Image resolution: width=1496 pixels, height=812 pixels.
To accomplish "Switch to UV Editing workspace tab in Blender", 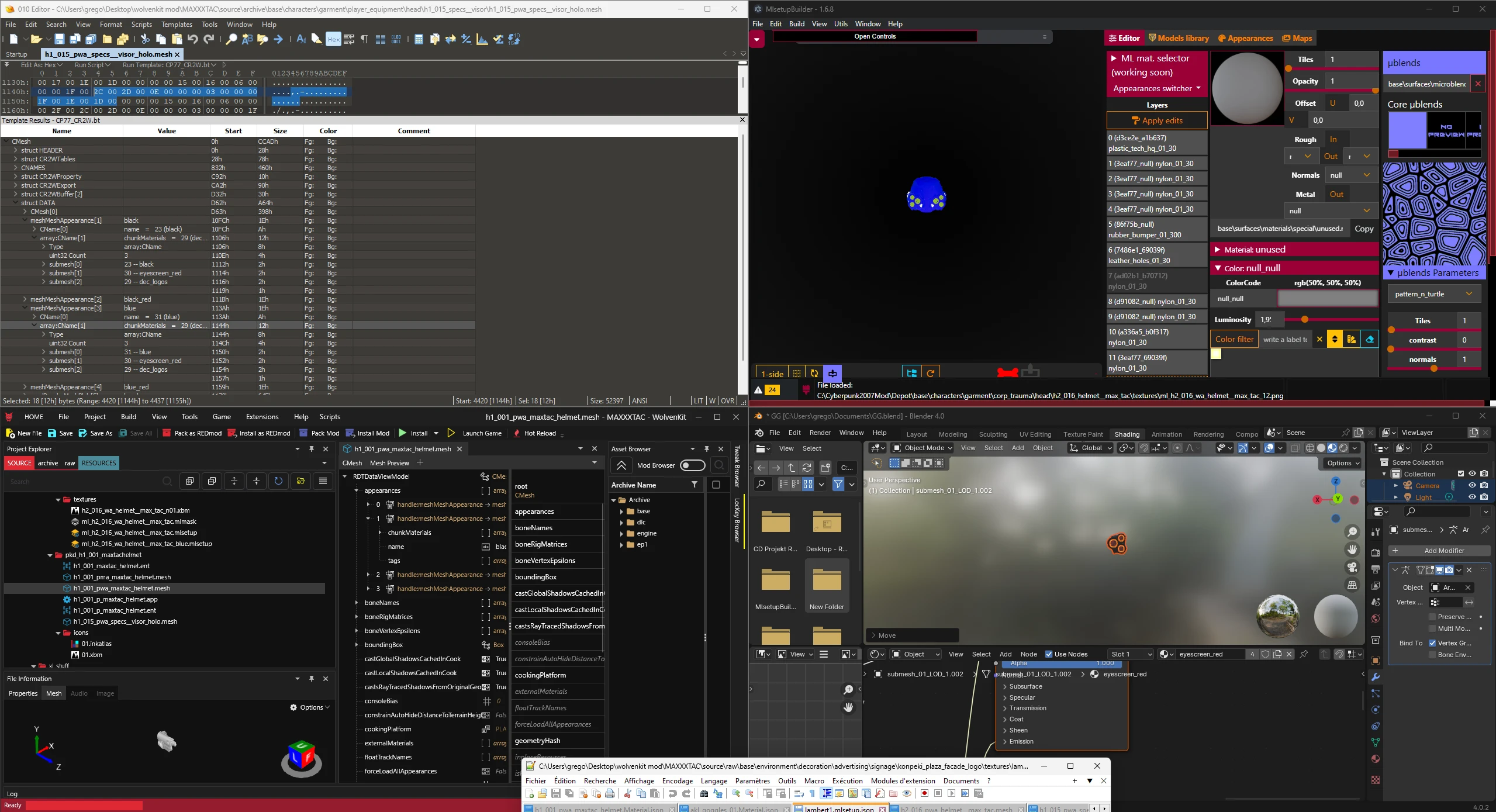I will pyautogui.click(x=1035, y=434).
